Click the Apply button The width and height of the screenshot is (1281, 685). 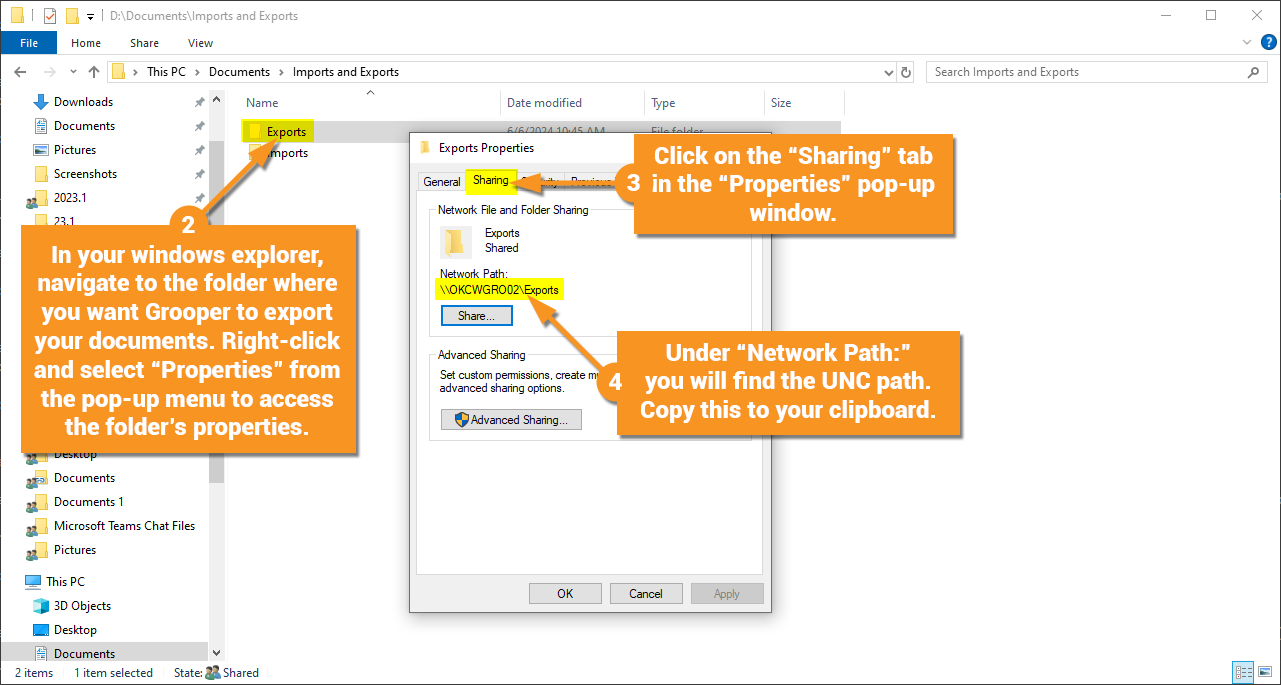pos(727,594)
